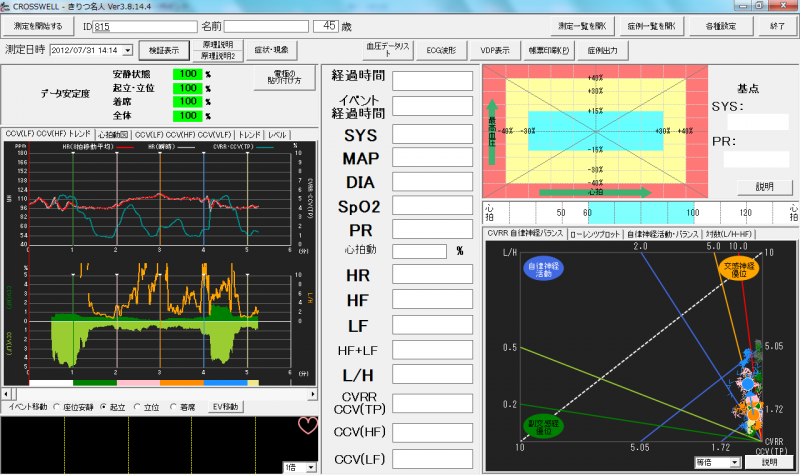Click the EV移動 button

(227, 407)
